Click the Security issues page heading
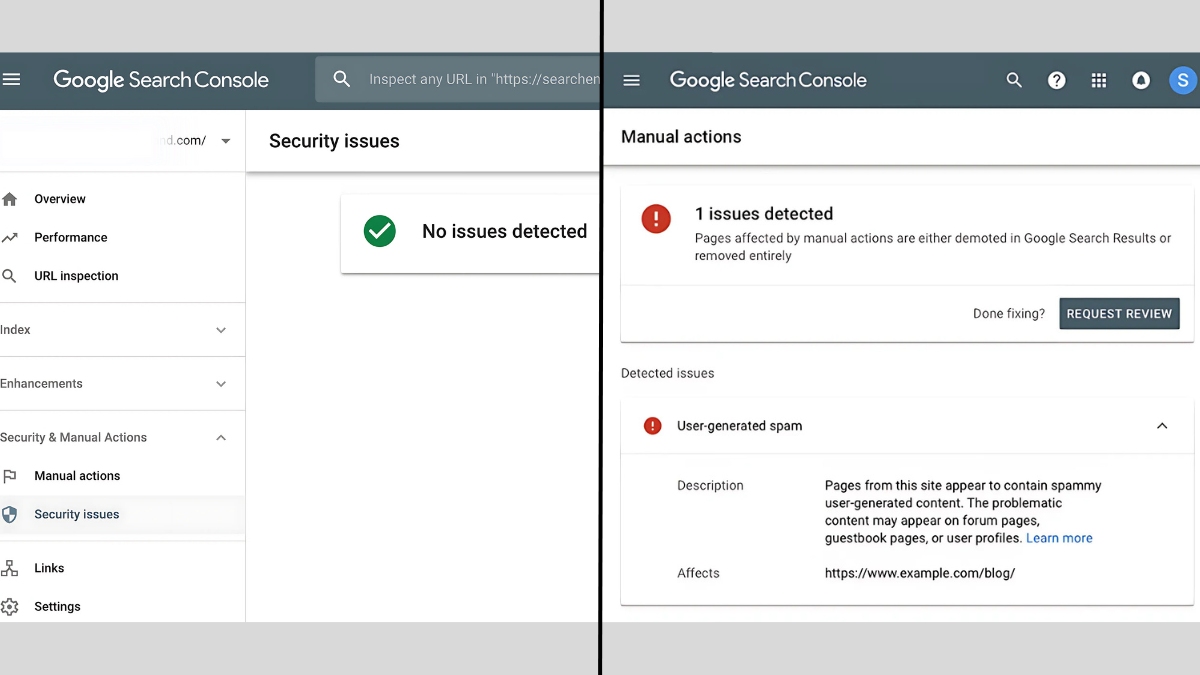The width and height of the screenshot is (1200, 675). tap(334, 141)
